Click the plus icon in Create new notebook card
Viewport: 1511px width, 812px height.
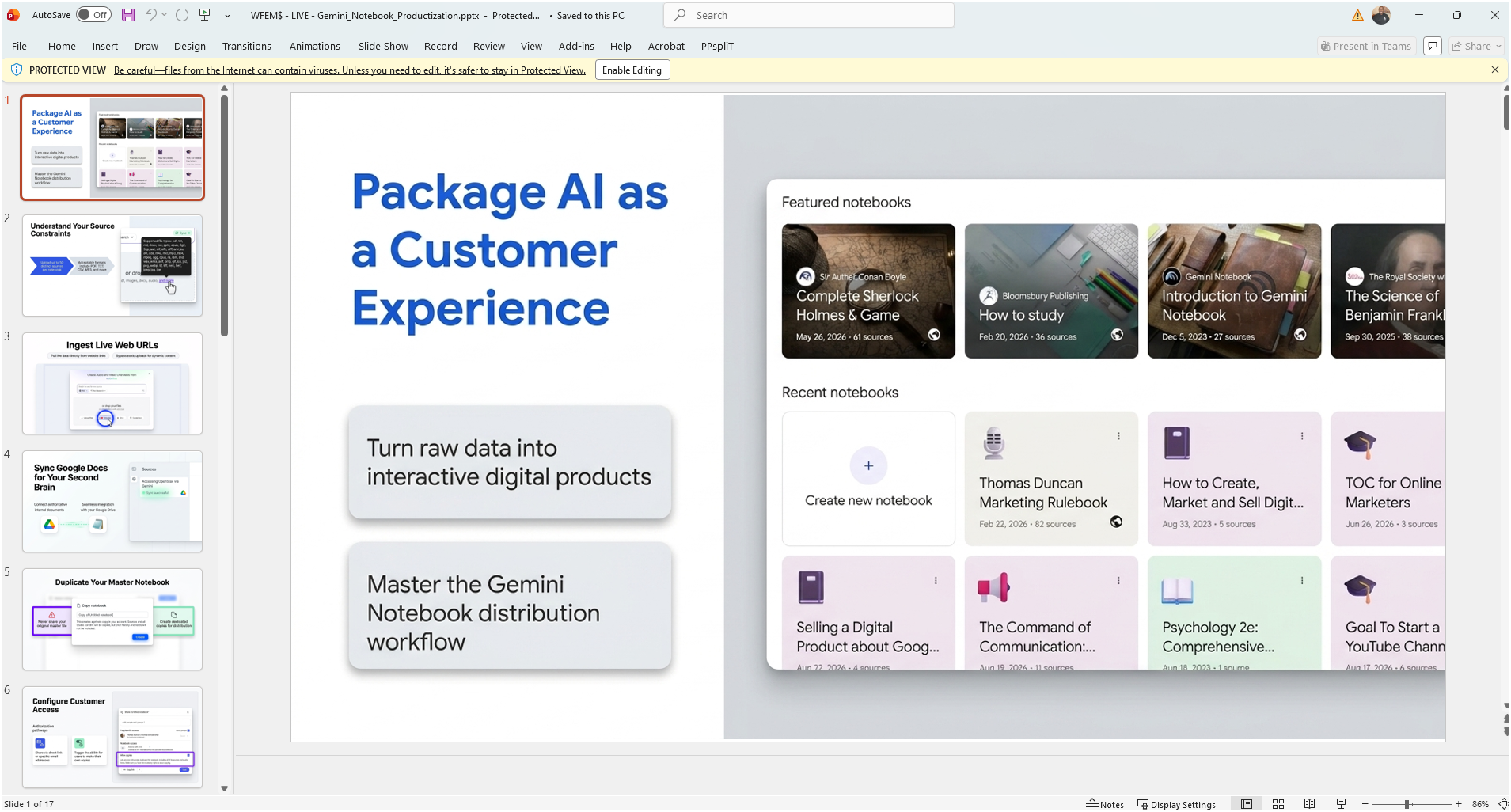tap(868, 465)
